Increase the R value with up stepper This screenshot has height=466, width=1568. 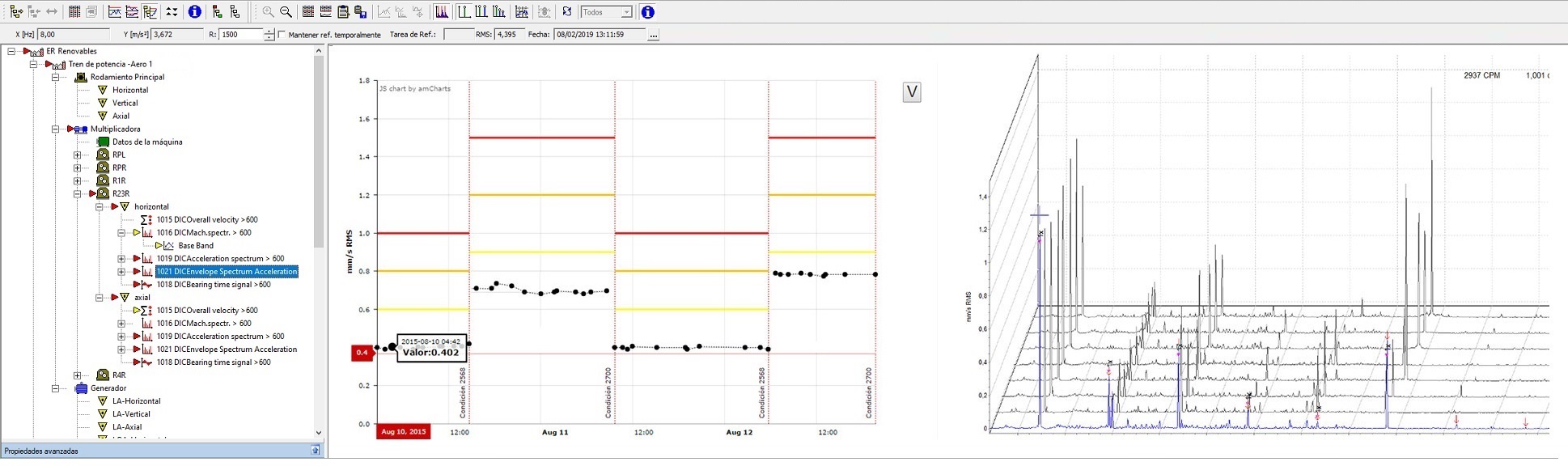point(269,32)
